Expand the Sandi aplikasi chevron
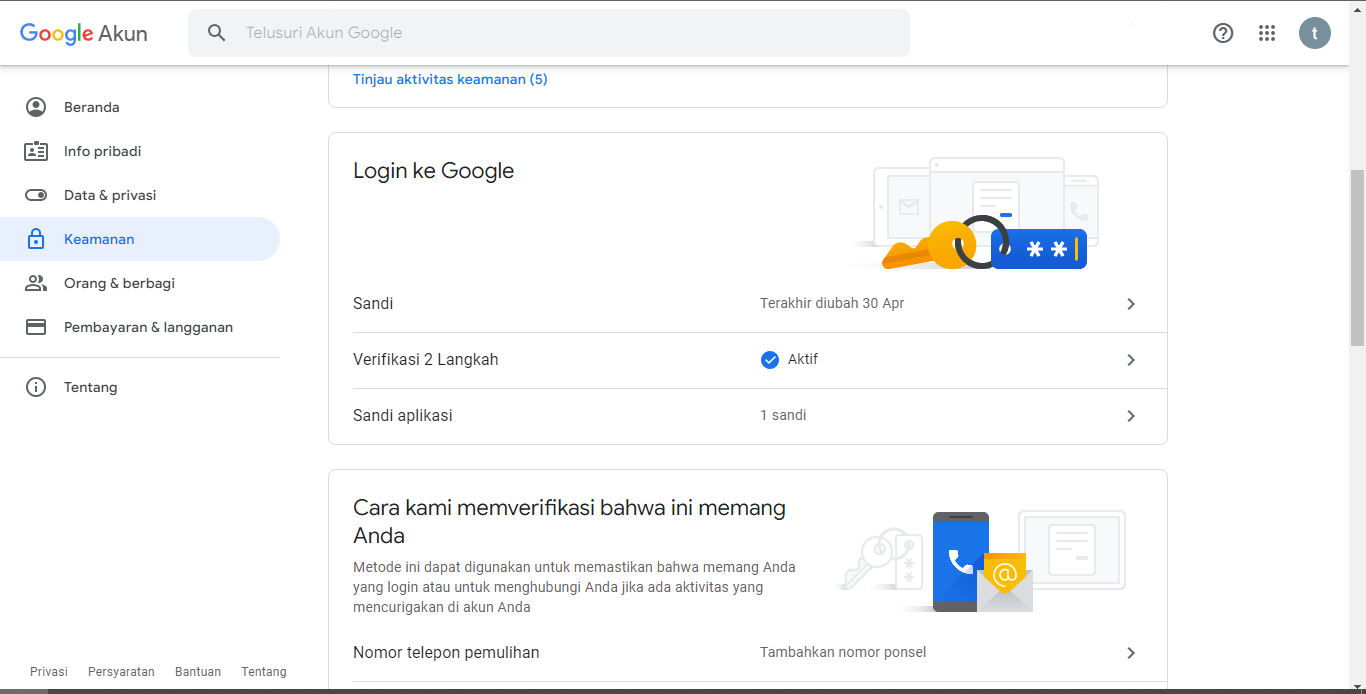 [1131, 416]
